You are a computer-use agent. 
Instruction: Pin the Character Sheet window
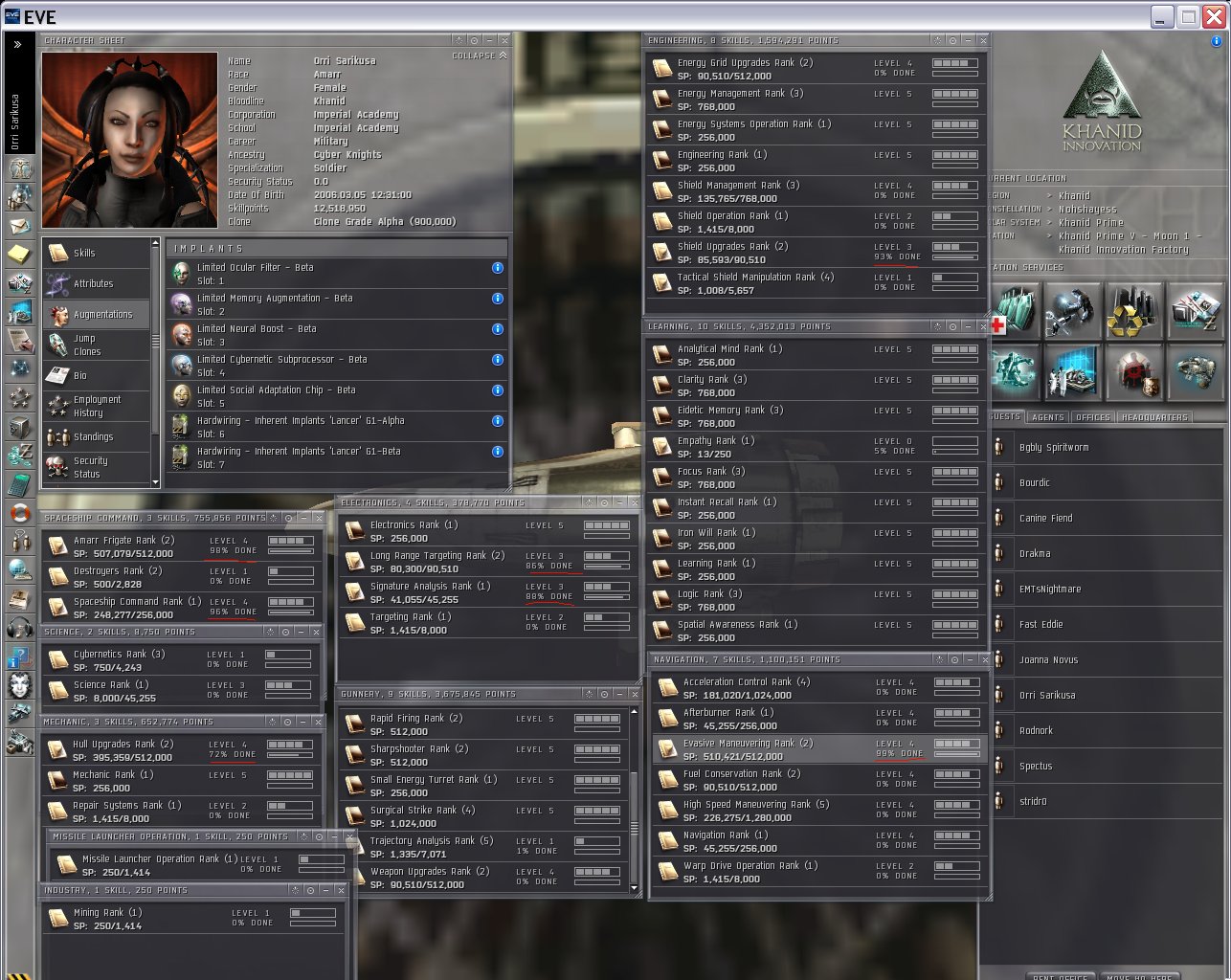click(x=474, y=40)
